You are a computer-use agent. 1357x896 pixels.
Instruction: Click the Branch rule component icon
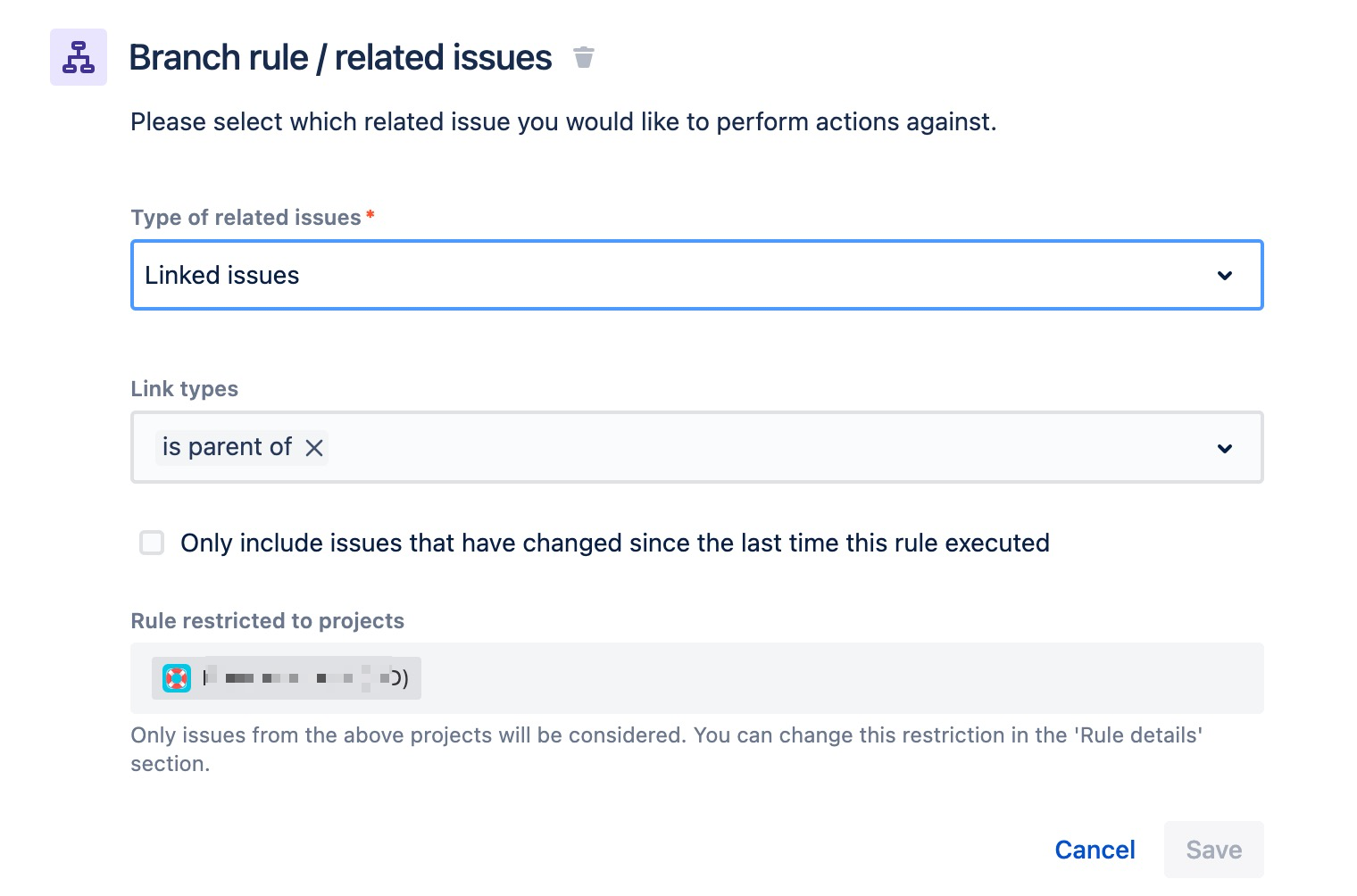pos(79,57)
